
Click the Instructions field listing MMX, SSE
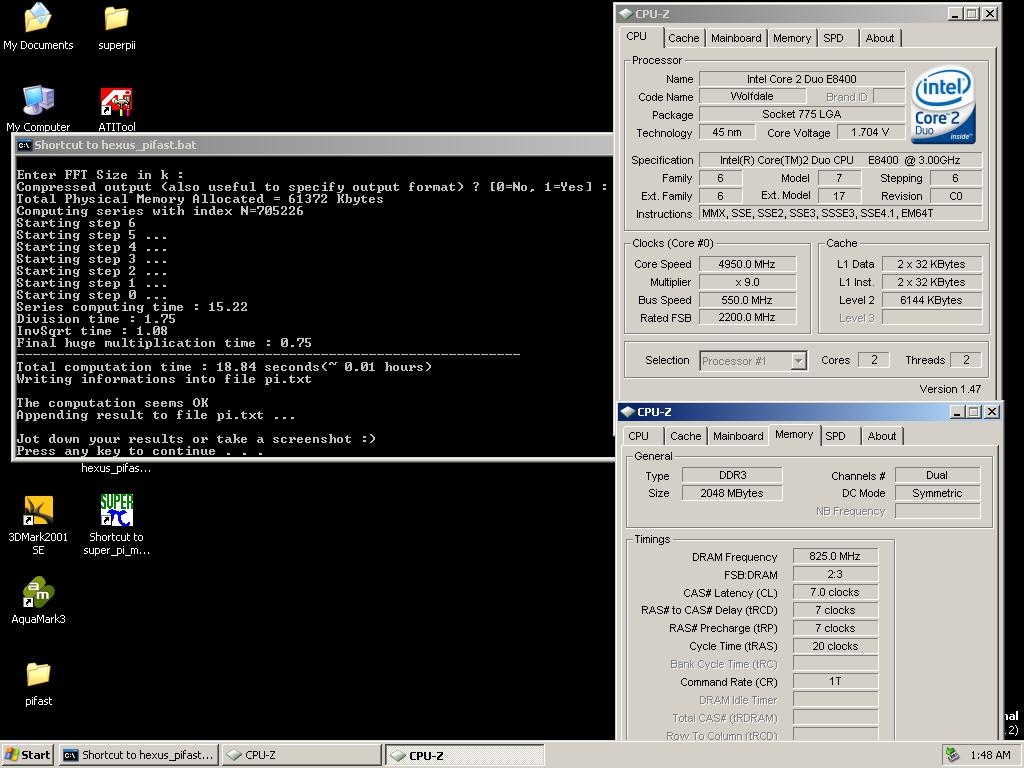tap(840, 214)
